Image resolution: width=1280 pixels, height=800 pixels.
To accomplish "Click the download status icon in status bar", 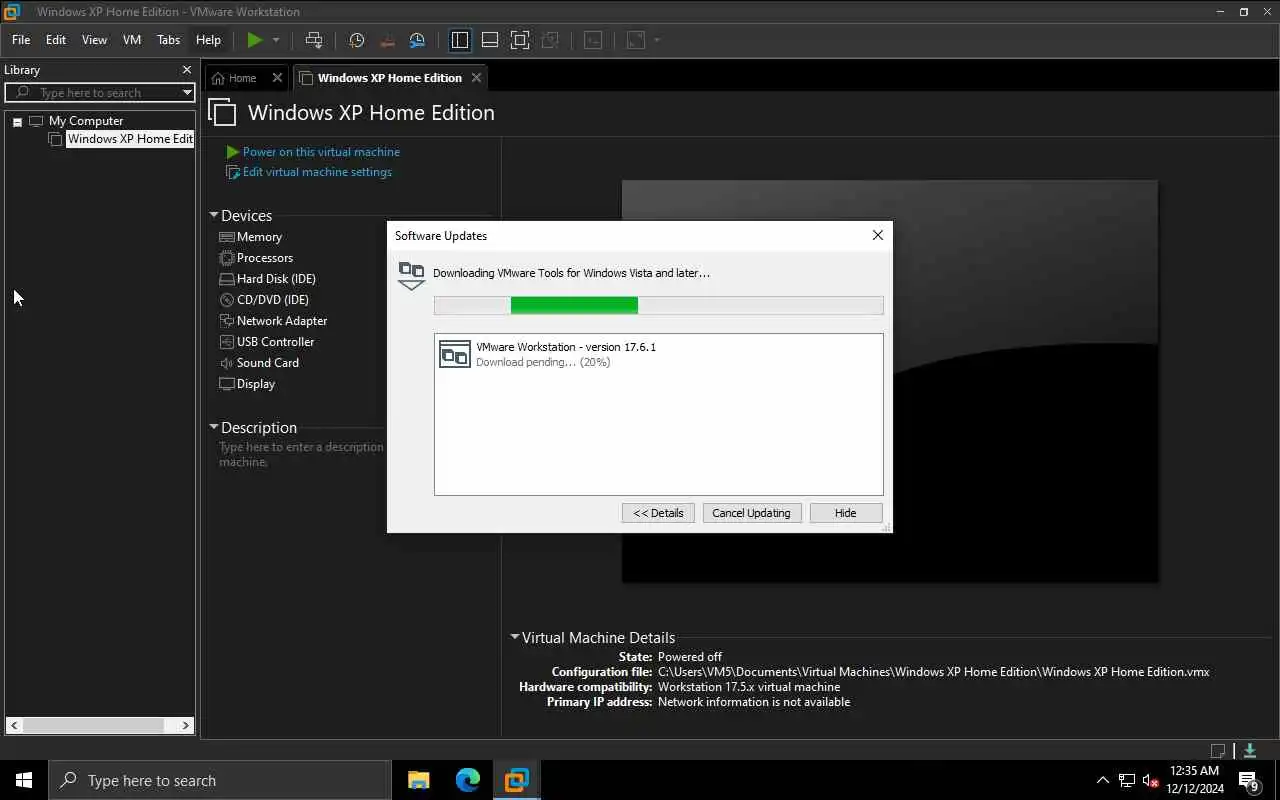I will tap(1250, 751).
